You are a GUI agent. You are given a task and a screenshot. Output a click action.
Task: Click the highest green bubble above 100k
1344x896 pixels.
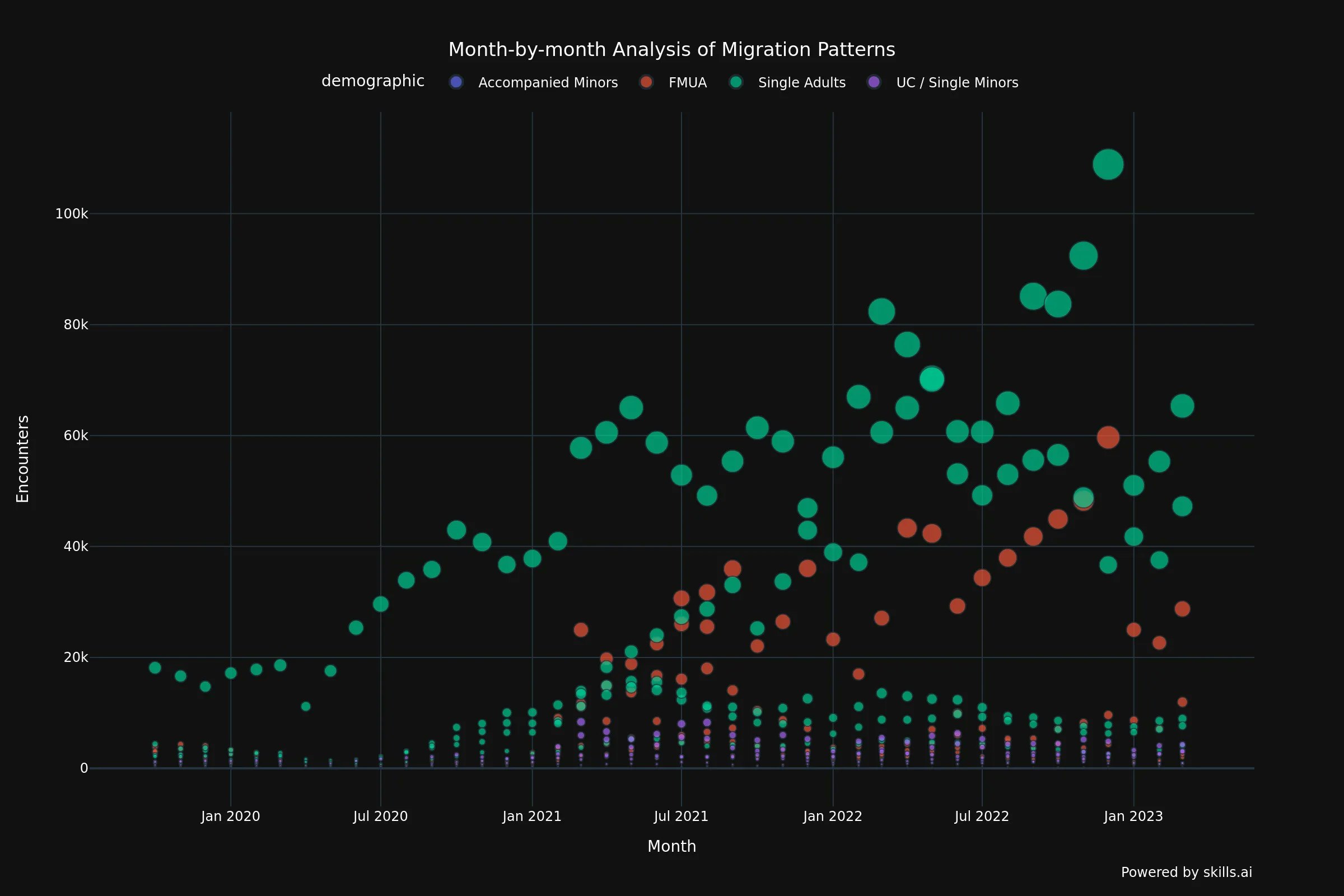click(1108, 165)
